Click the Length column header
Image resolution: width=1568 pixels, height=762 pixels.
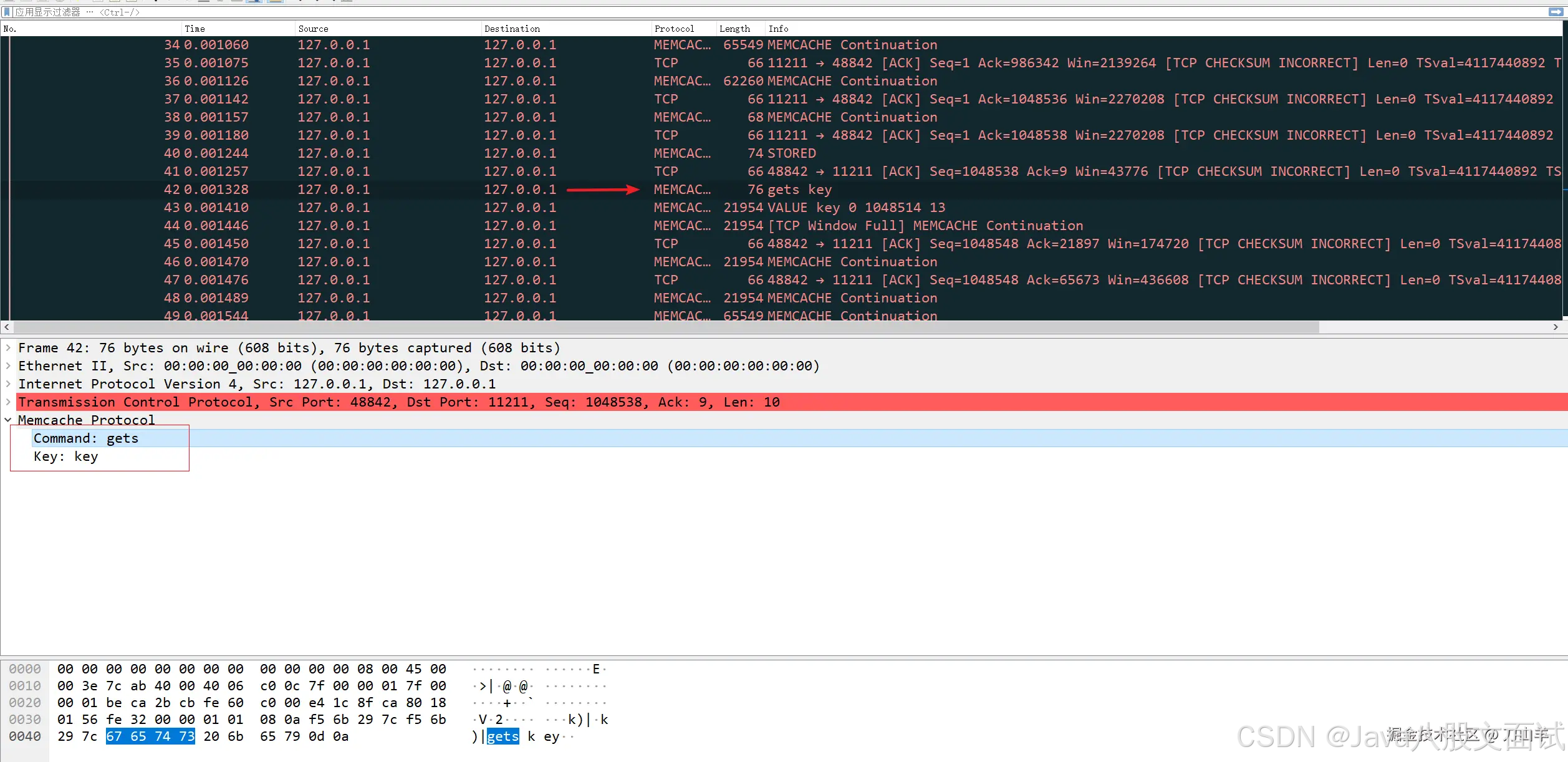click(734, 28)
